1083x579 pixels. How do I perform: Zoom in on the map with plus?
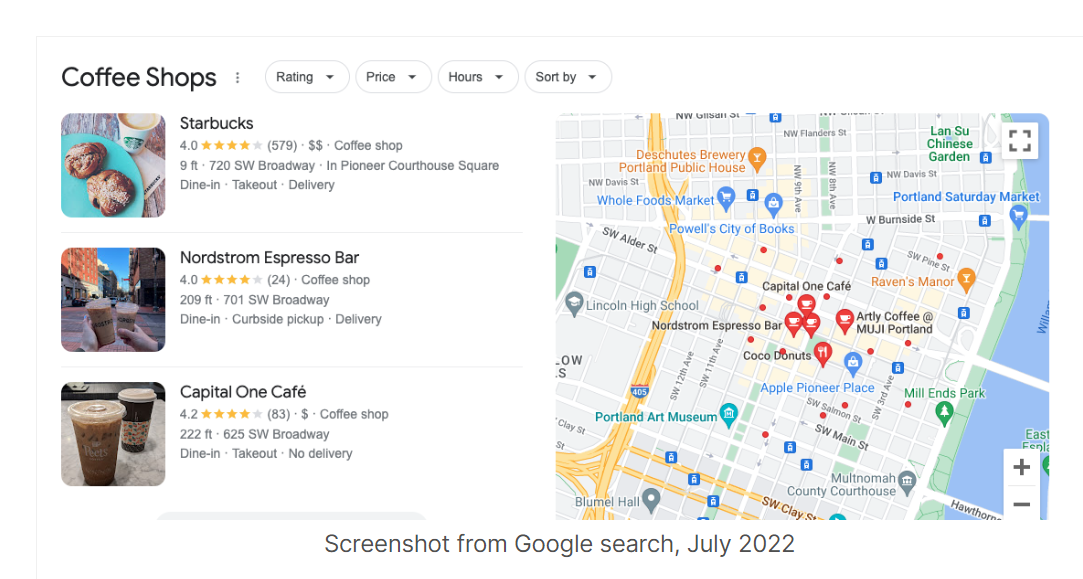point(1021,467)
